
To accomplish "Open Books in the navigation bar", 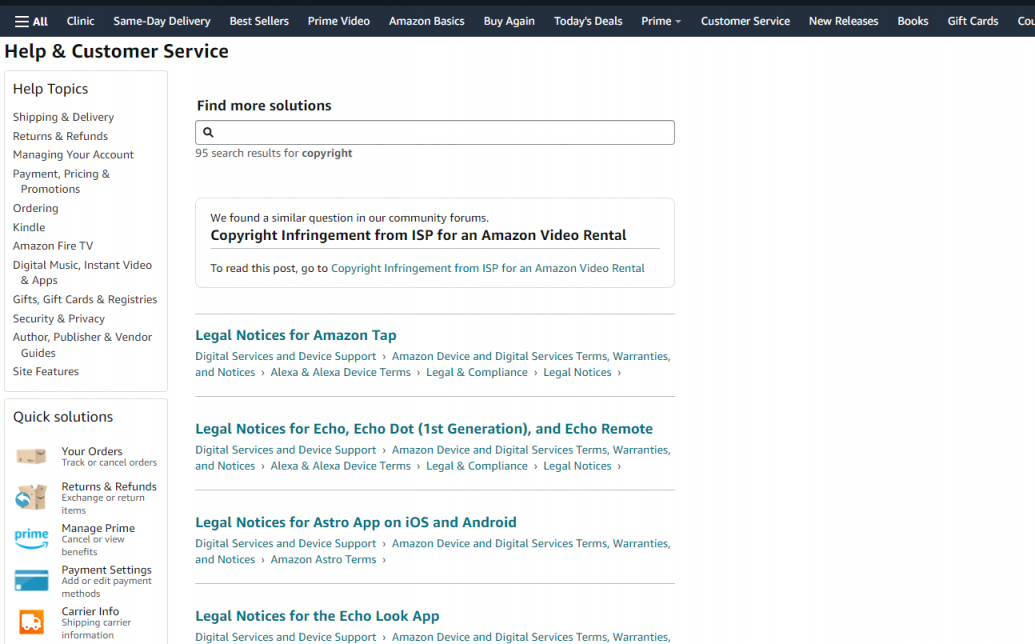I will coord(913,21).
